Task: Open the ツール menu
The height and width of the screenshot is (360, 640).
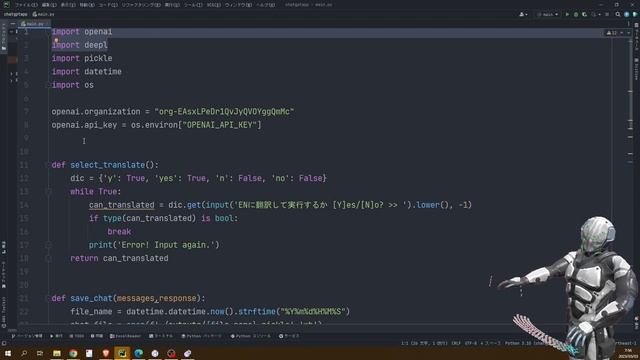Action: tap(193, 5)
